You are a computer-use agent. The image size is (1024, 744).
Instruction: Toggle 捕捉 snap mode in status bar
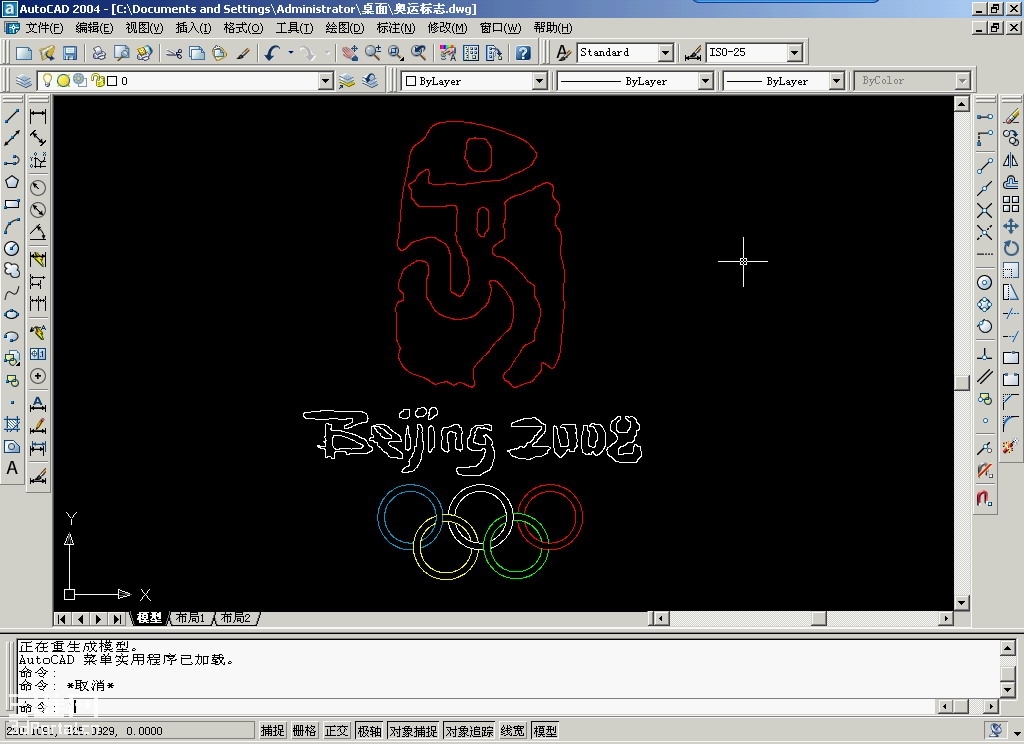pyautogui.click(x=272, y=731)
